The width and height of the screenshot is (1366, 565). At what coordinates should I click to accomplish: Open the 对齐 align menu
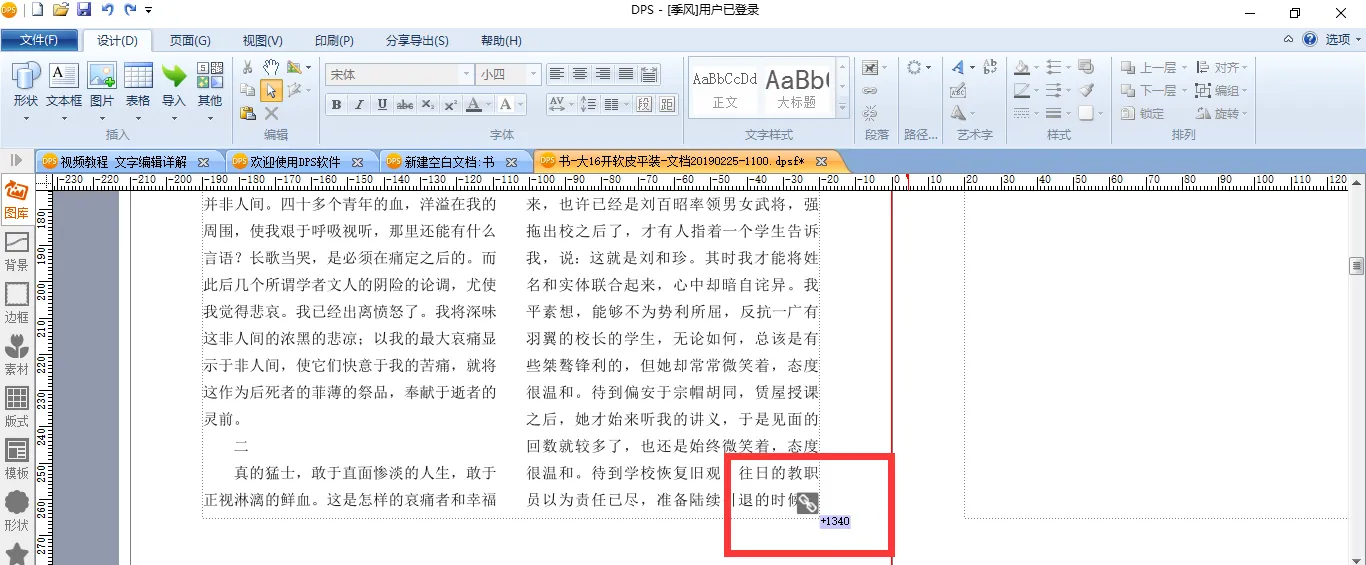point(1222,68)
